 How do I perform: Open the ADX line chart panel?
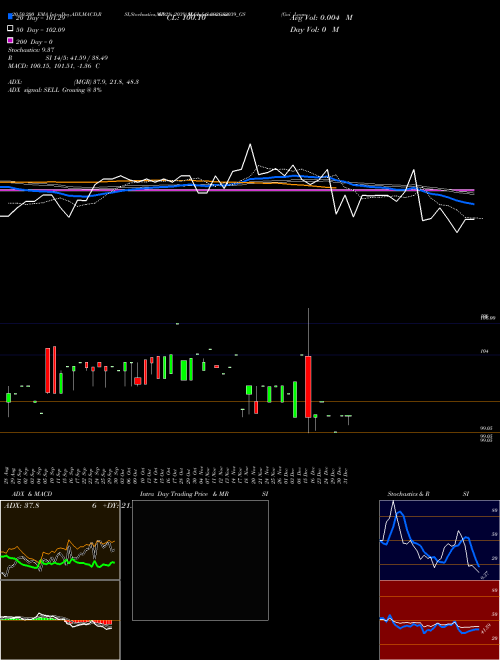pyautogui.click(x=60, y=540)
